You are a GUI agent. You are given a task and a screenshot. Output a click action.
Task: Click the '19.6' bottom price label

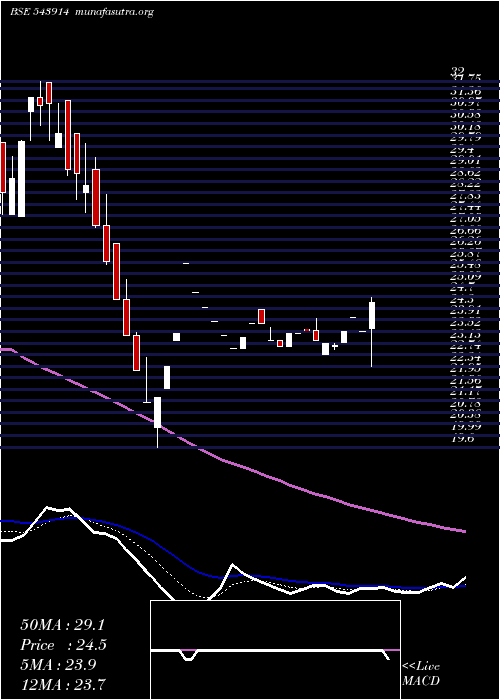pos(462,438)
